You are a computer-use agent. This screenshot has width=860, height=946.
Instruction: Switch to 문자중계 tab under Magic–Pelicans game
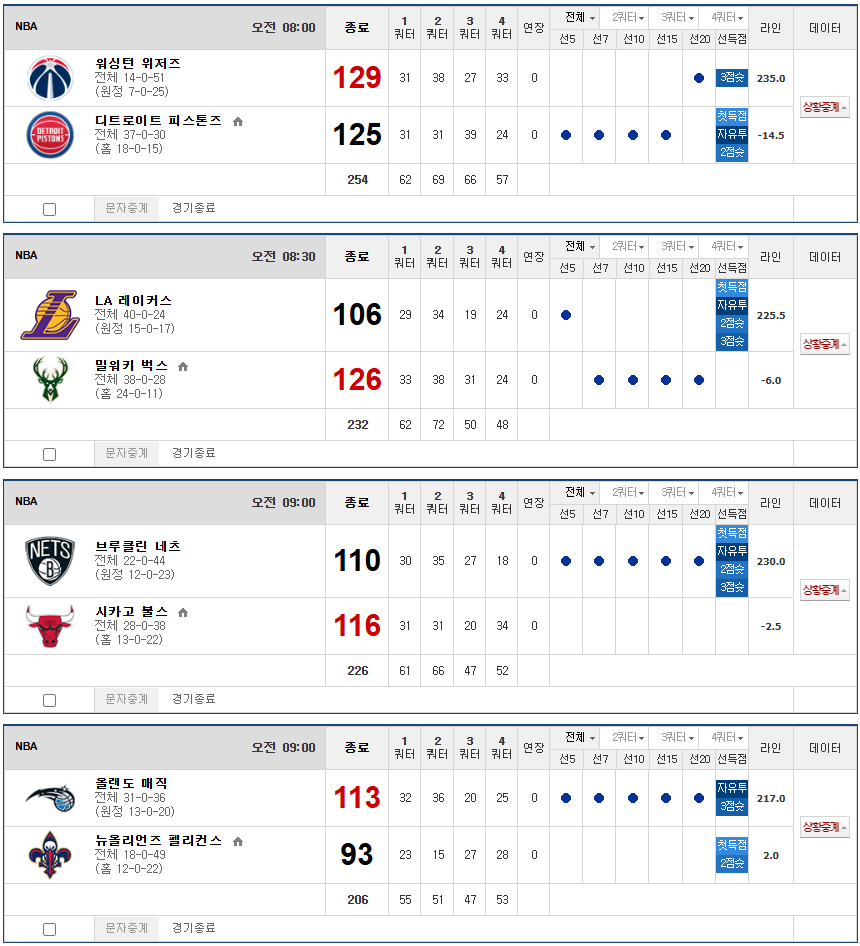[x=127, y=929]
